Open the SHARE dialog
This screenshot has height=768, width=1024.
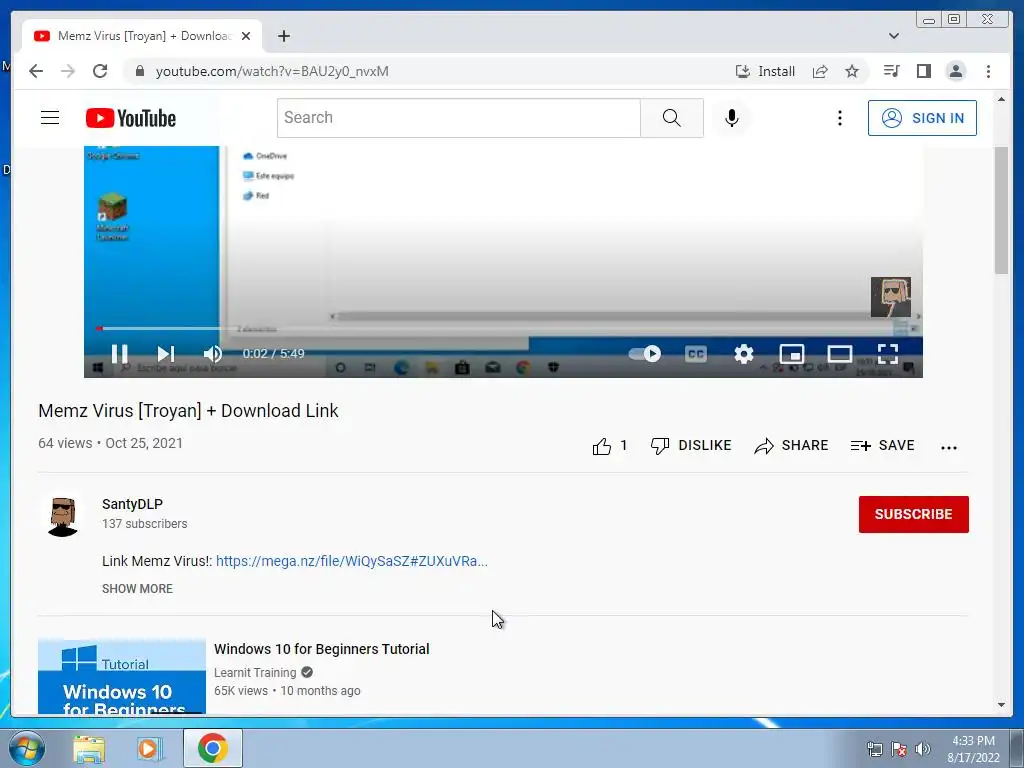(x=791, y=445)
